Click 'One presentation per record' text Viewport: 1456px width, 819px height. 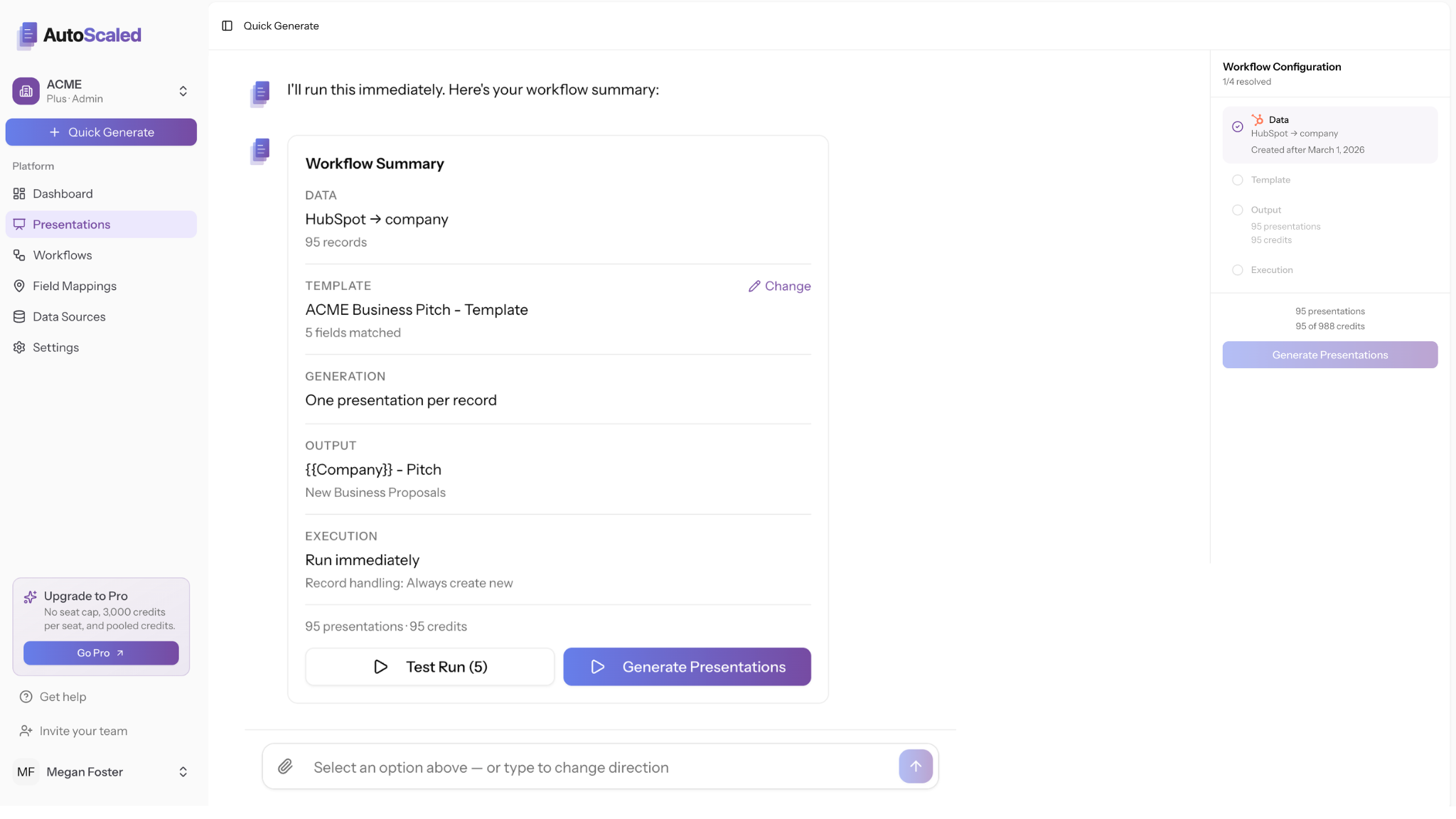tap(401, 400)
